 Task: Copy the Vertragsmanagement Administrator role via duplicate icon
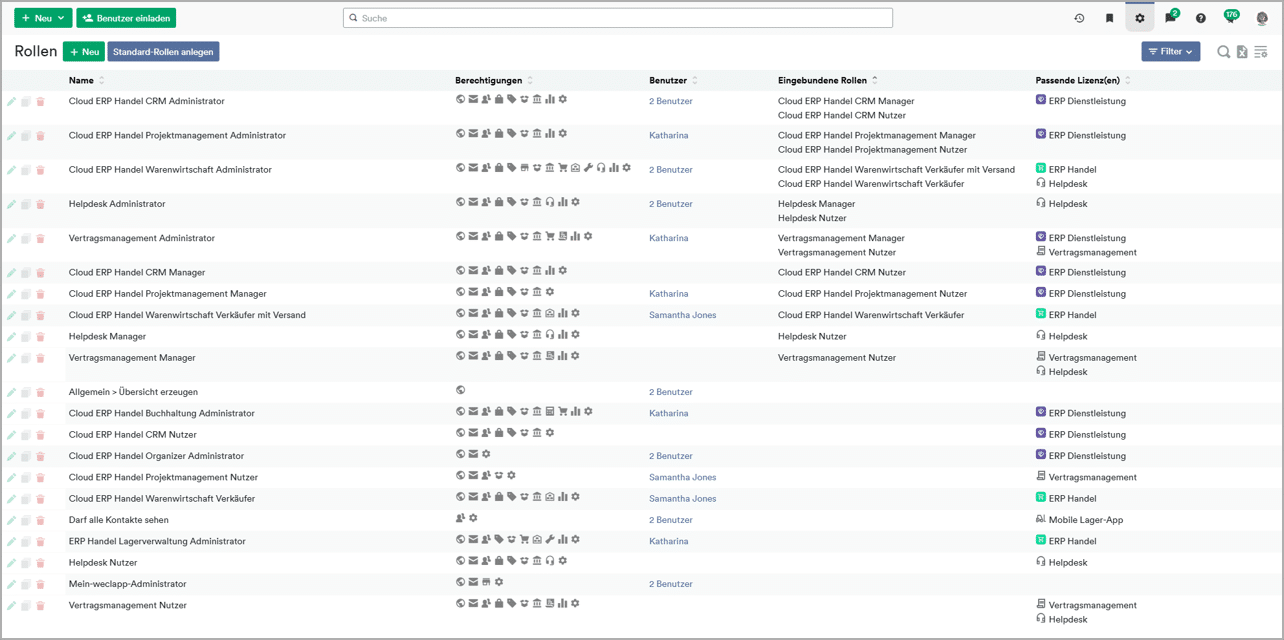coord(26,239)
